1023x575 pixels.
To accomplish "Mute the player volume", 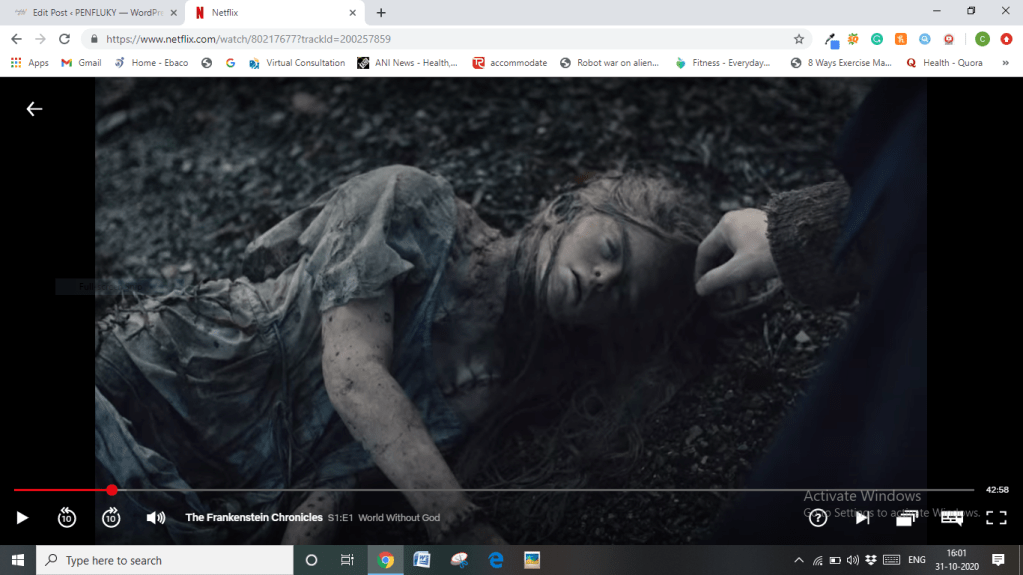I will coord(156,517).
